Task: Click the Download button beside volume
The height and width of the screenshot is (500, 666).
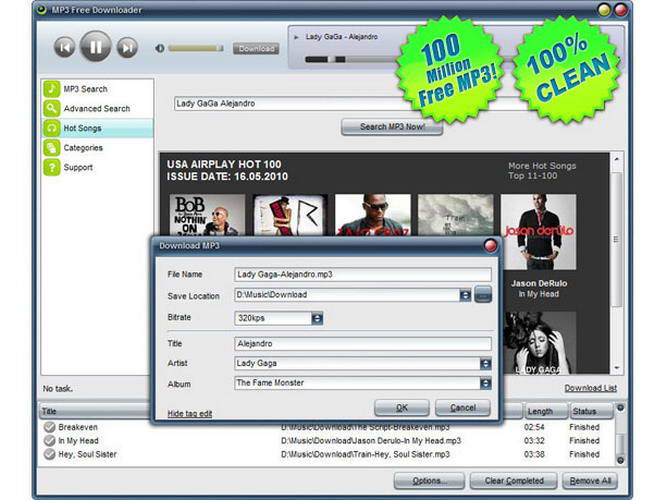Action: click(x=256, y=48)
